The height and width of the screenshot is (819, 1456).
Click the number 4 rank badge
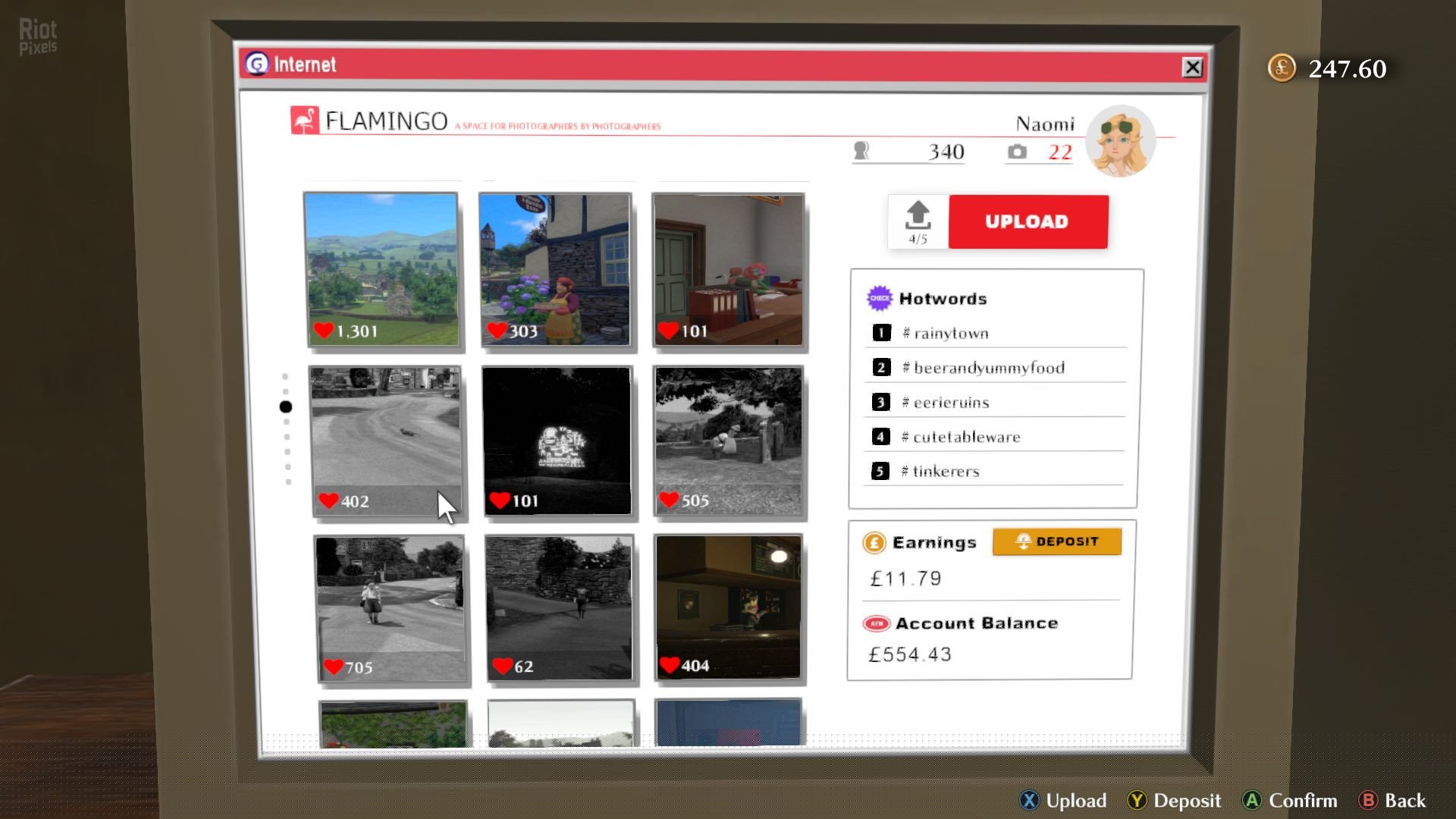[880, 437]
